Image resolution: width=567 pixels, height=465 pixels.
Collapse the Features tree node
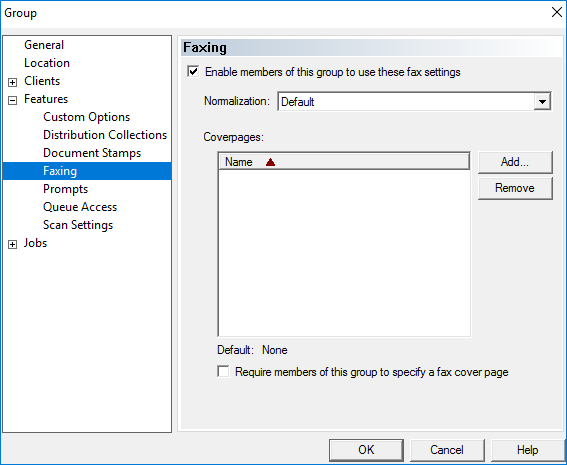[12, 101]
